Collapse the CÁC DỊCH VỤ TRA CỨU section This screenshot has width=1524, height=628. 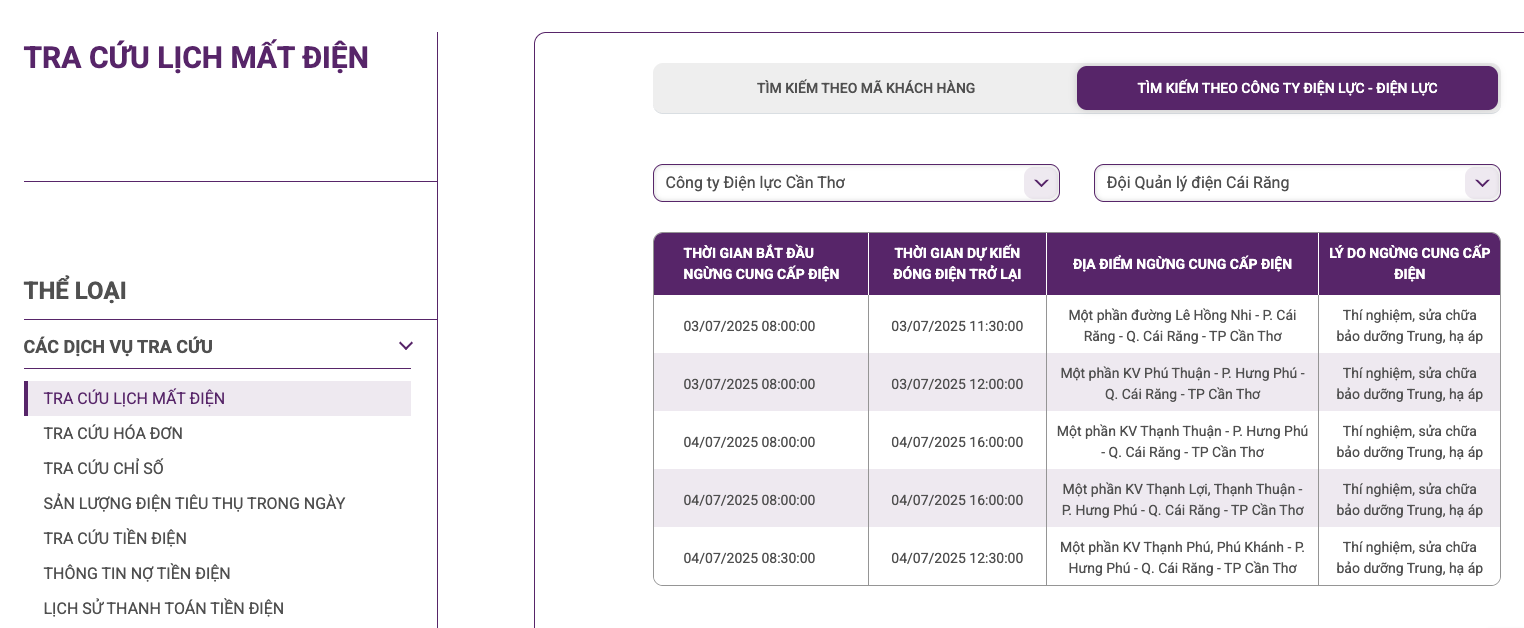pyautogui.click(x=405, y=346)
